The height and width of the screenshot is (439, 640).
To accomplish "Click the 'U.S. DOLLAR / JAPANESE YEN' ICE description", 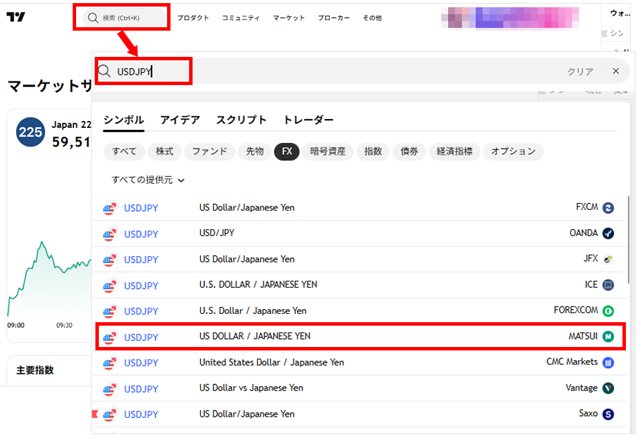I will point(258,285).
